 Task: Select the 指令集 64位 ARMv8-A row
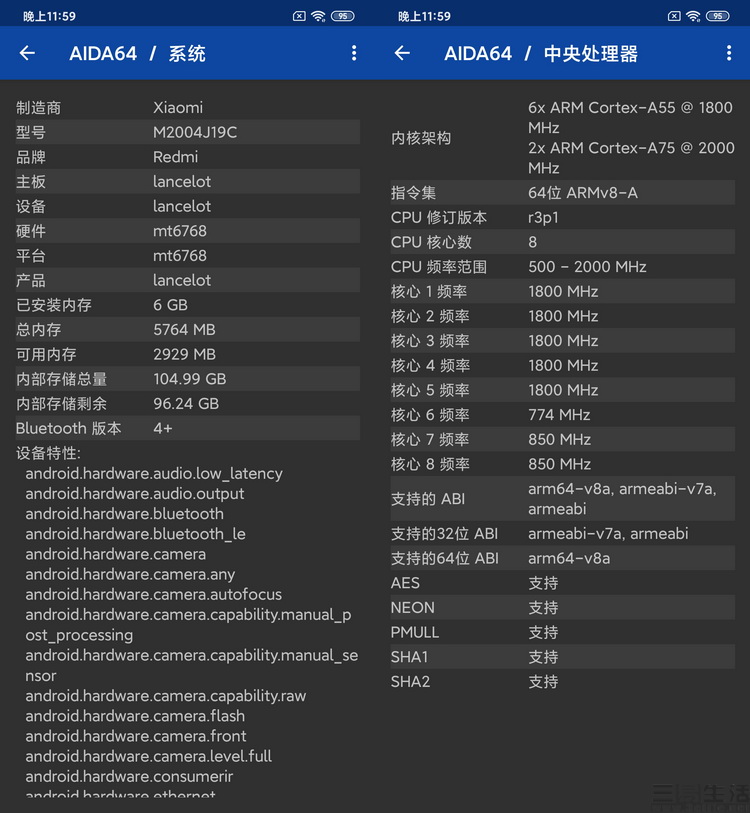[x=563, y=193]
